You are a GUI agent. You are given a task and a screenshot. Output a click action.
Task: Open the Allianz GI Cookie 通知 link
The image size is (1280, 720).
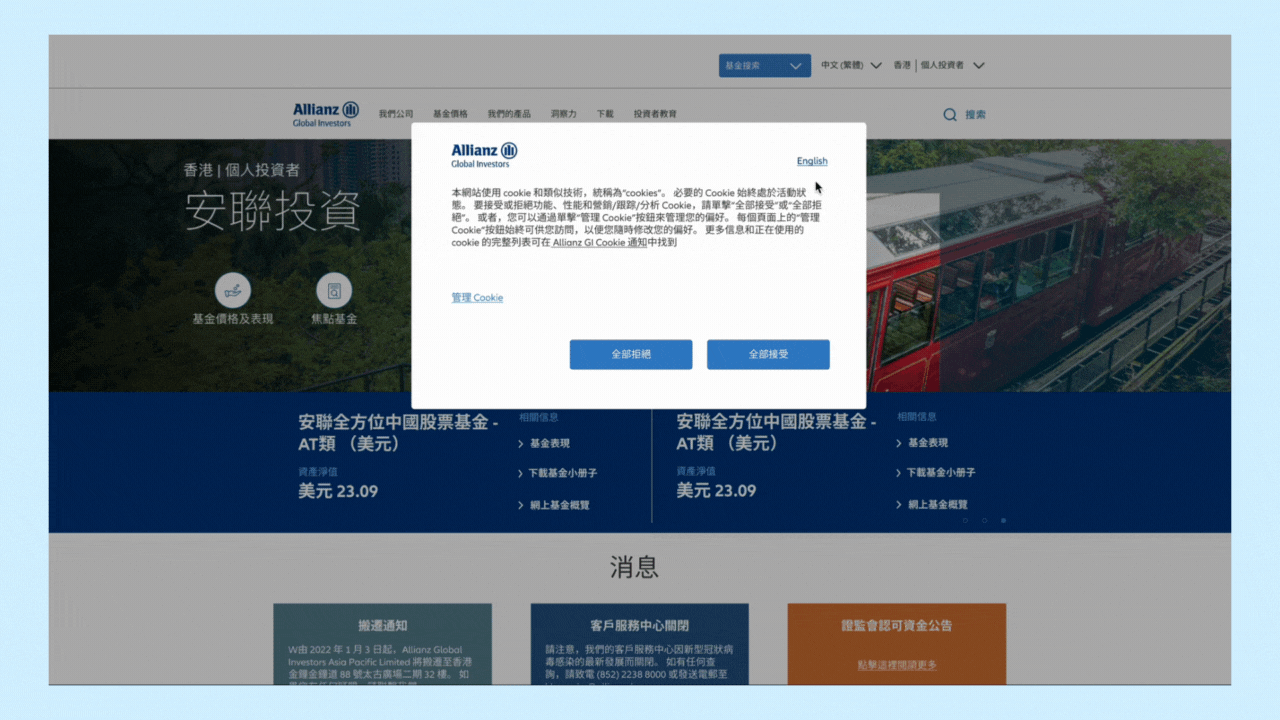[600, 242]
